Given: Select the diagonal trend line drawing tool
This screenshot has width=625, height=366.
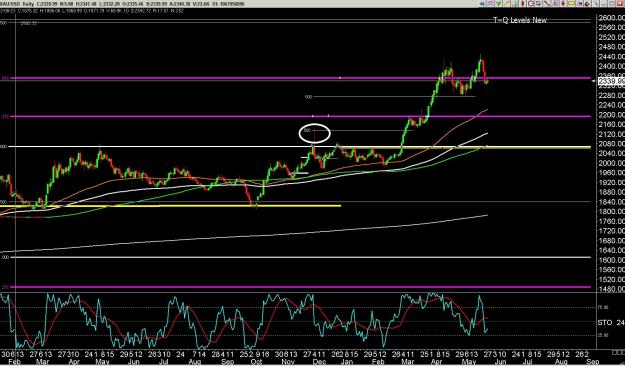Looking at the screenshot, I should pos(546,4).
